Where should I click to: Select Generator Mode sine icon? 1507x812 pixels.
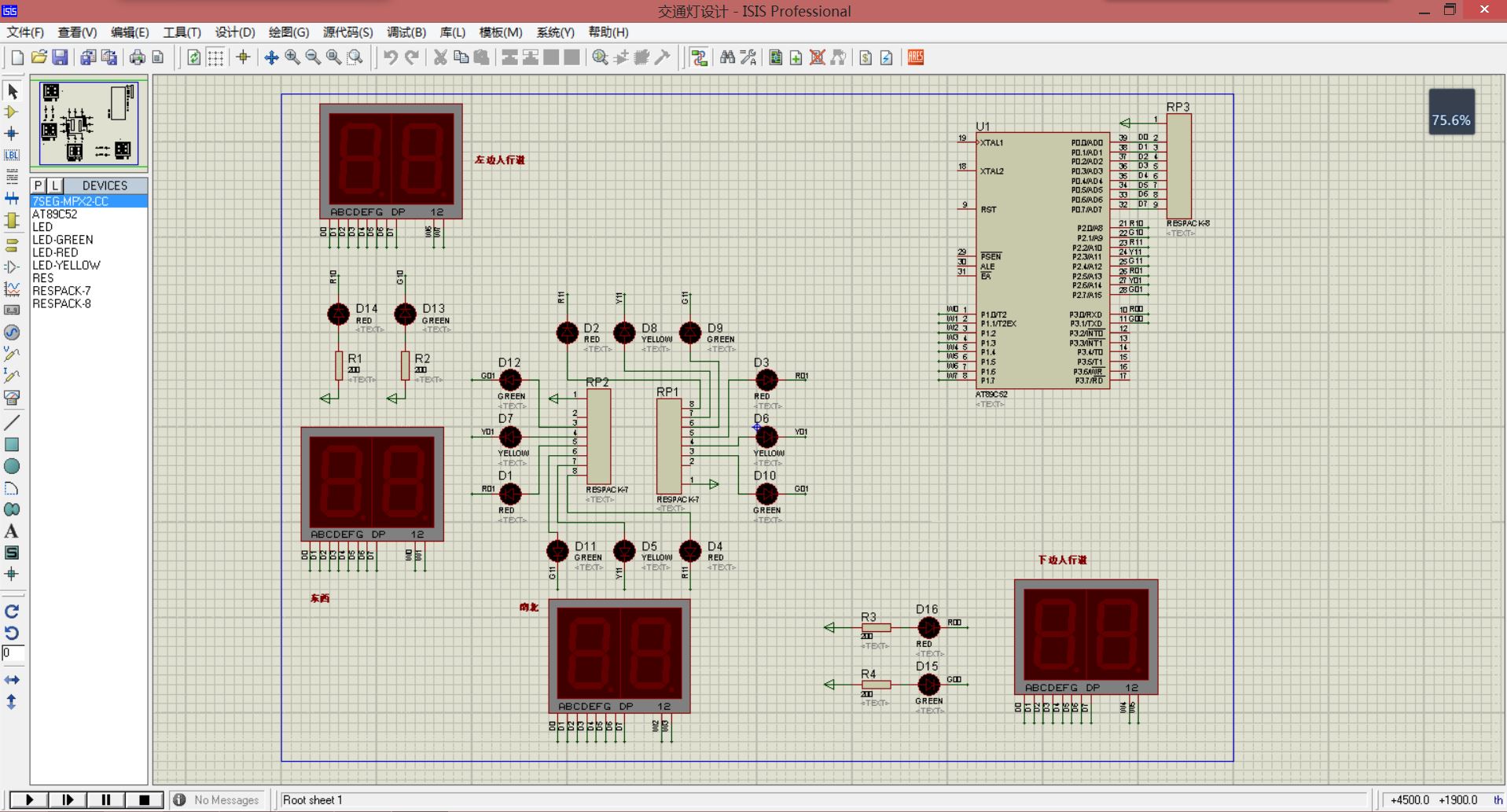12,333
